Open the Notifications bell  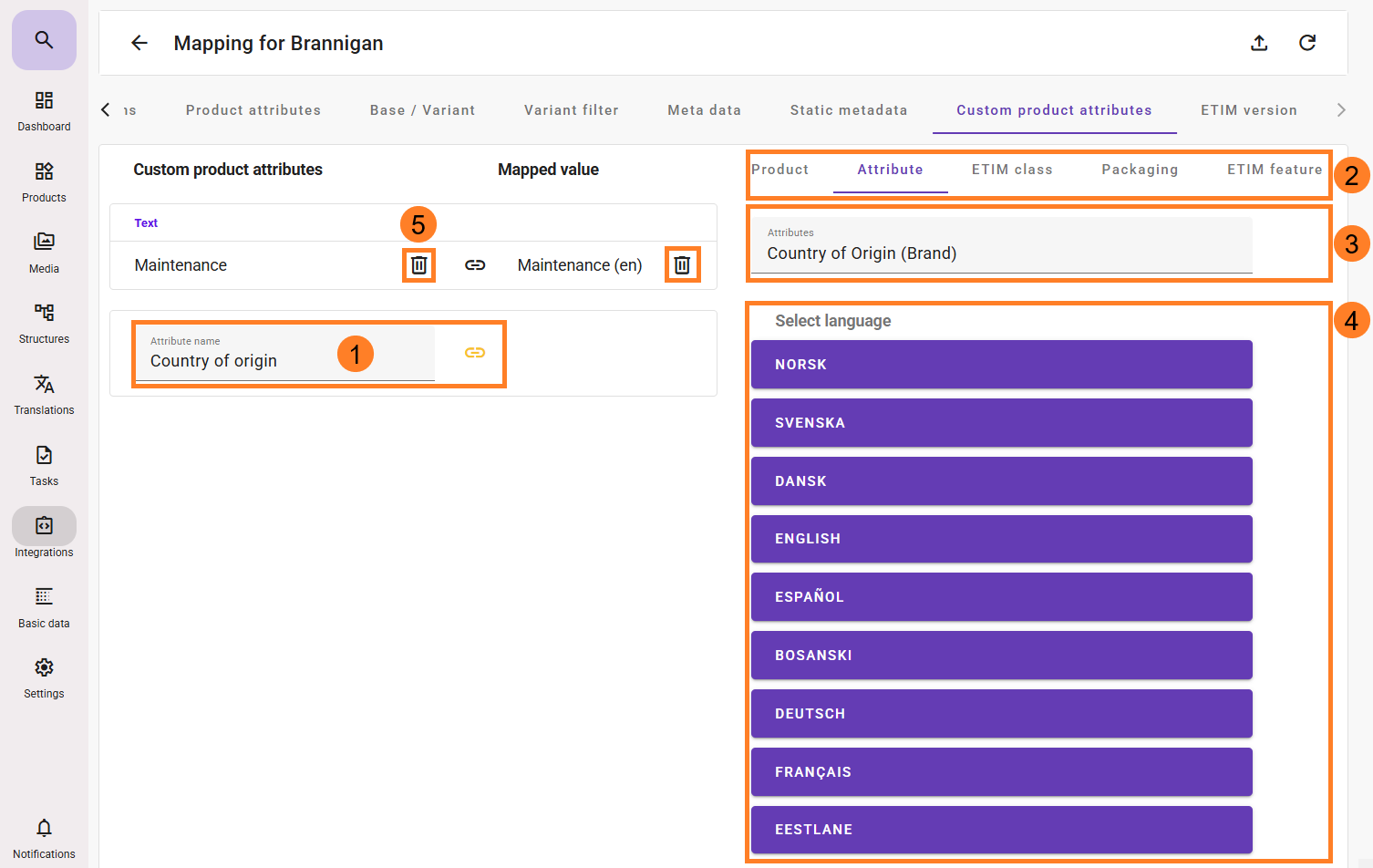(x=44, y=837)
